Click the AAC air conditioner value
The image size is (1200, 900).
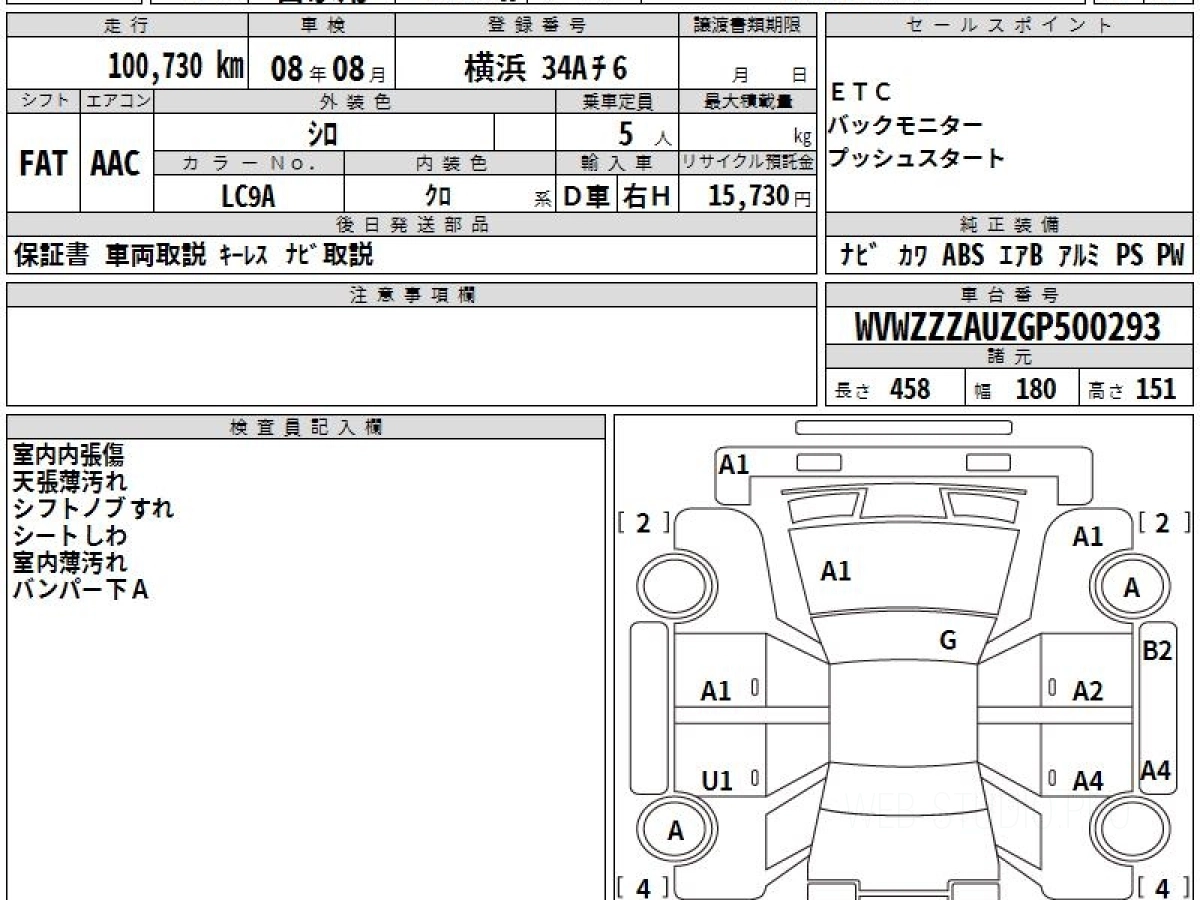(116, 165)
